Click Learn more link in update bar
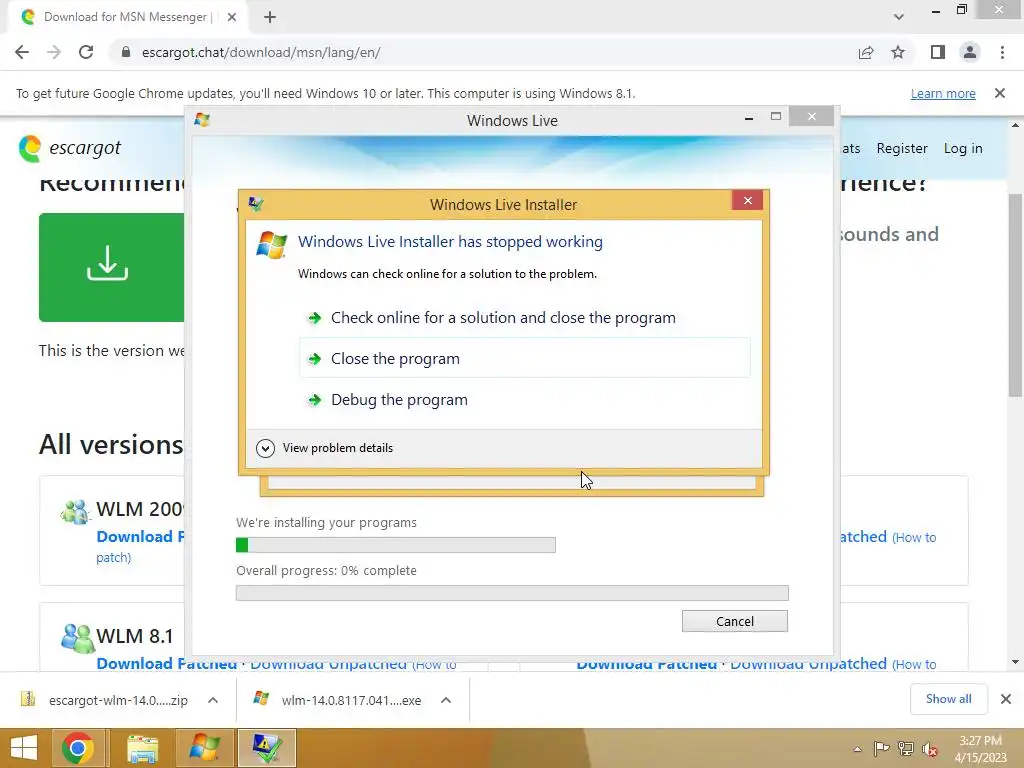Image resolution: width=1024 pixels, height=768 pixels. [943, 93]
